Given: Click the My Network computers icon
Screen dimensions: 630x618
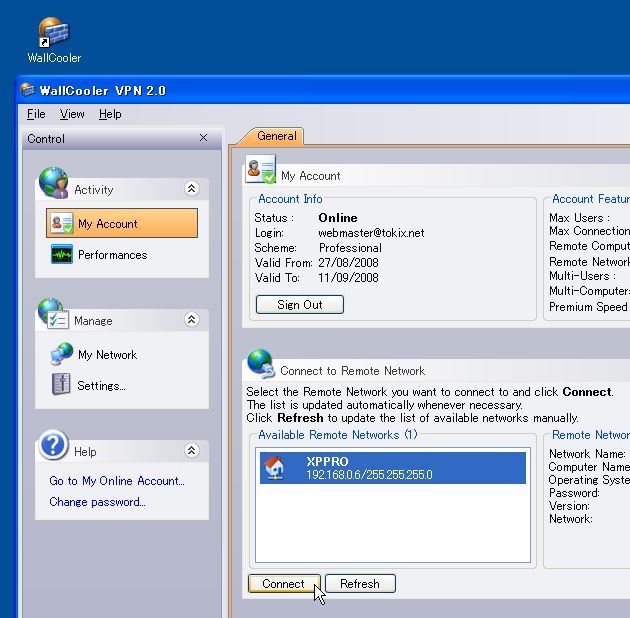Looking at the screenshot, I should [62, 354].
